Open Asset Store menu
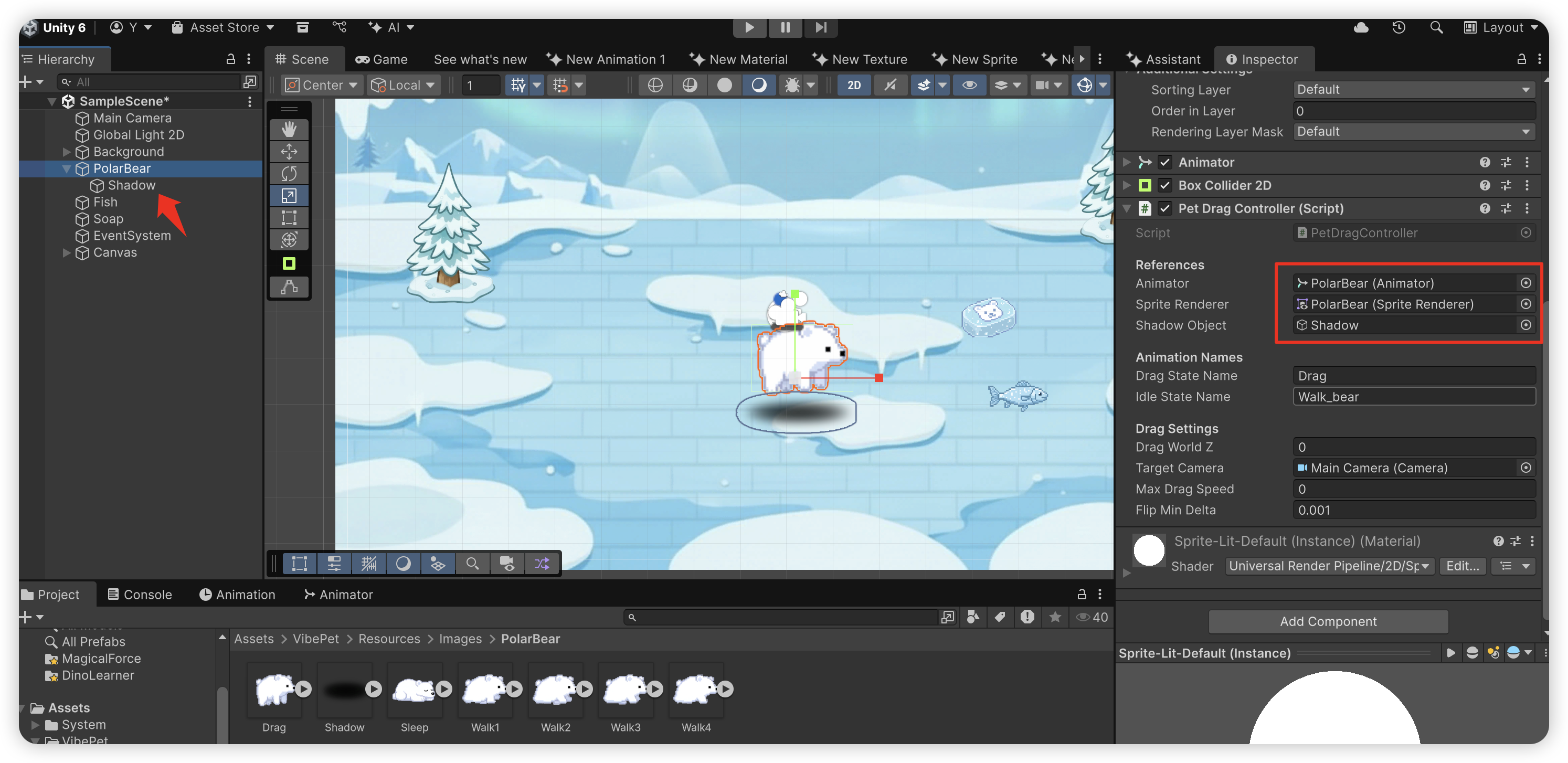The height and width of the screenshot is (763, 1568). click(x=223, y=27)
